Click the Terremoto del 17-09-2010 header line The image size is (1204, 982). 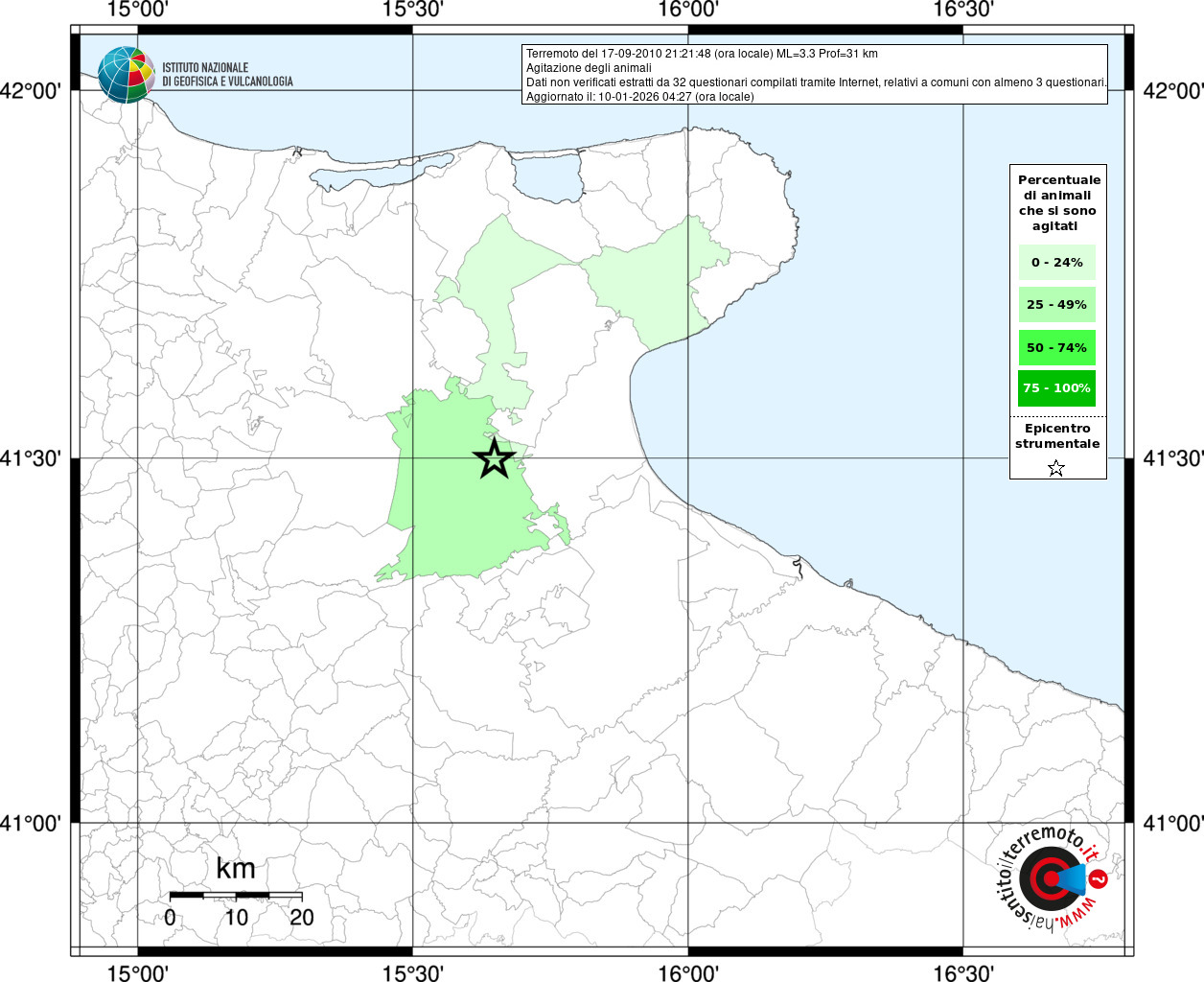pos(702,54)
